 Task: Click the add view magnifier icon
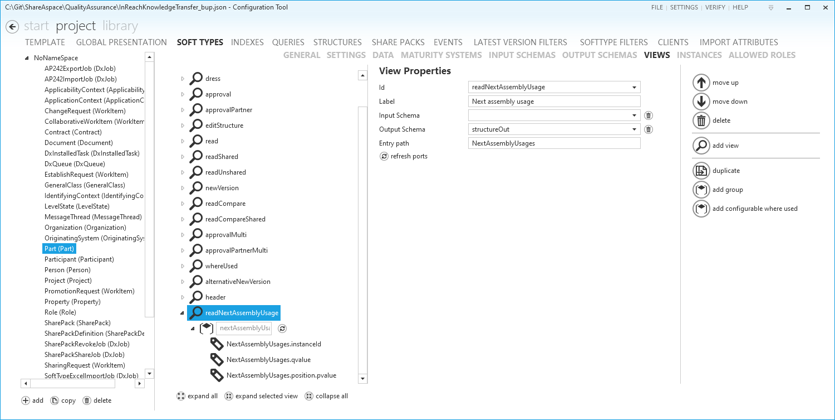click(701, 145)
